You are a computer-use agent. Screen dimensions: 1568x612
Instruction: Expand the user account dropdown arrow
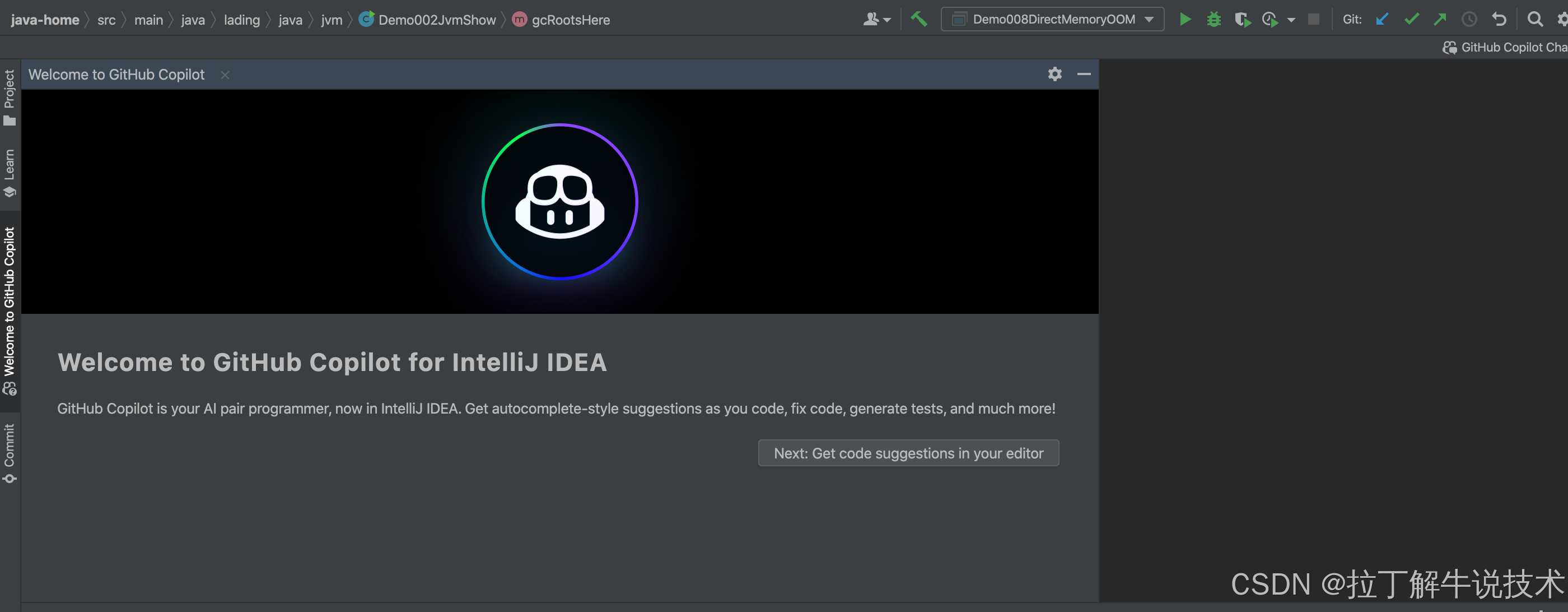coord(887,19)
